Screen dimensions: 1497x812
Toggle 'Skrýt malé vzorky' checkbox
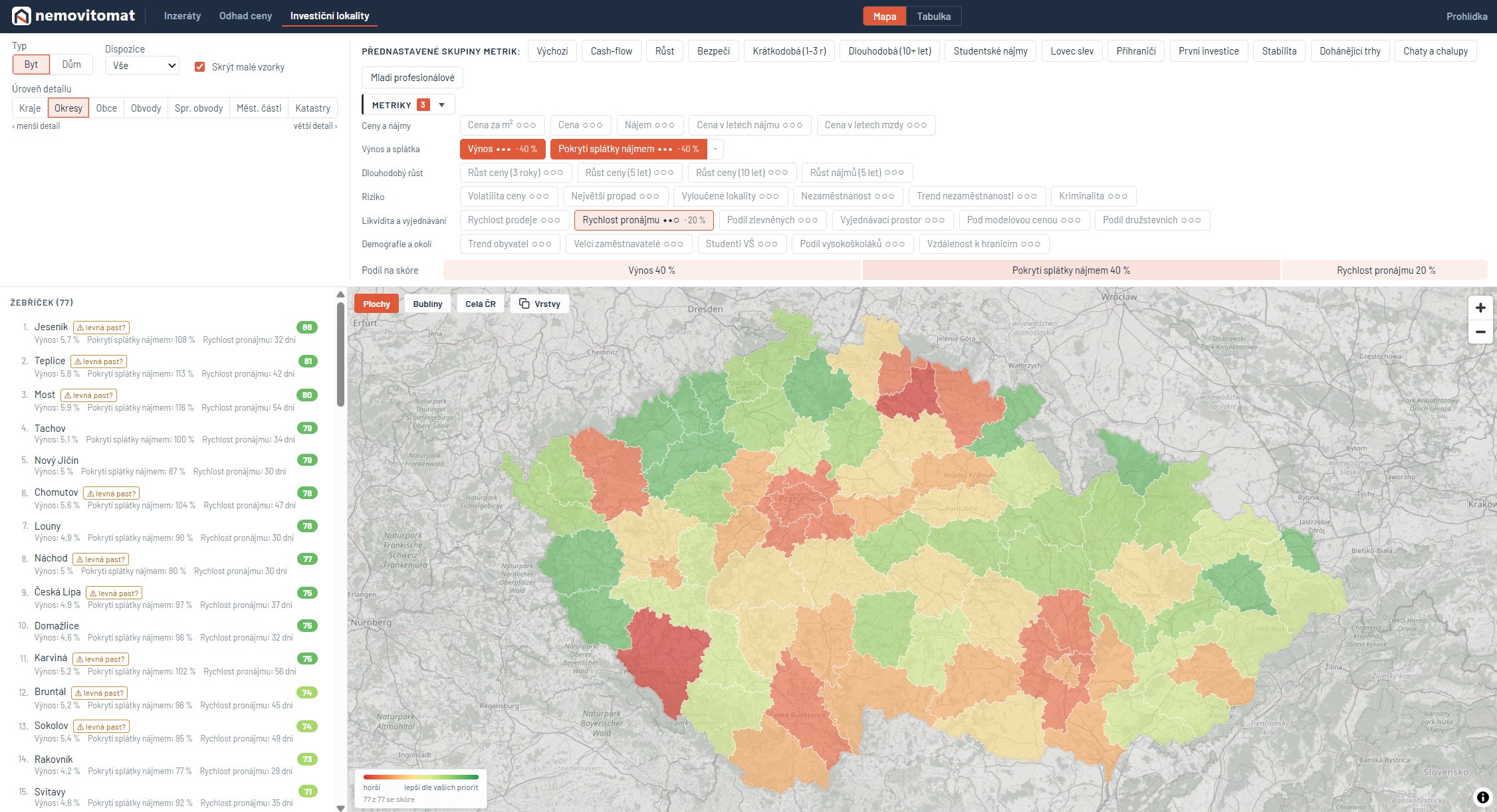click(199, 66)
